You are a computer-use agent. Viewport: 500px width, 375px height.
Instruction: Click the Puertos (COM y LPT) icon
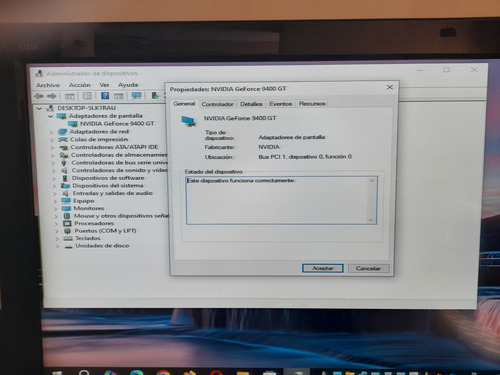pyautogui.click(x=67, y=231)
